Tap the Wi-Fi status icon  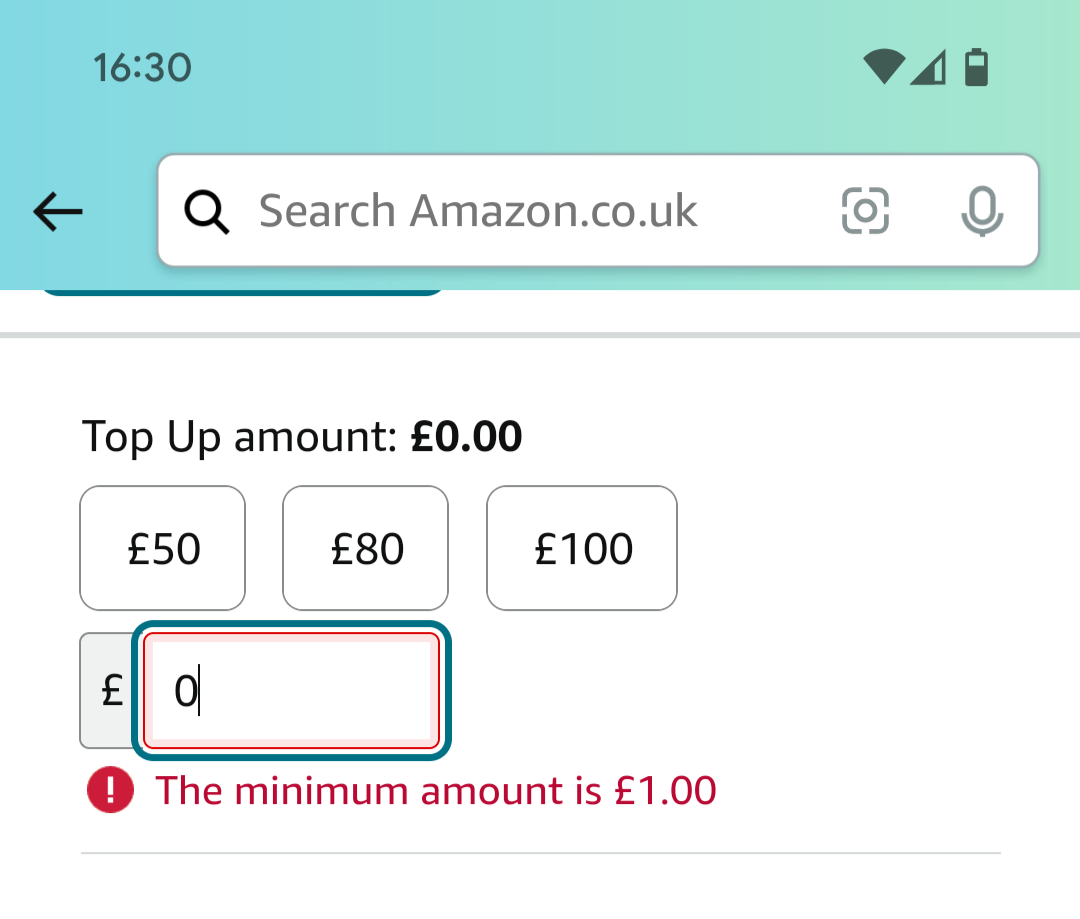[x=884, y=67]
